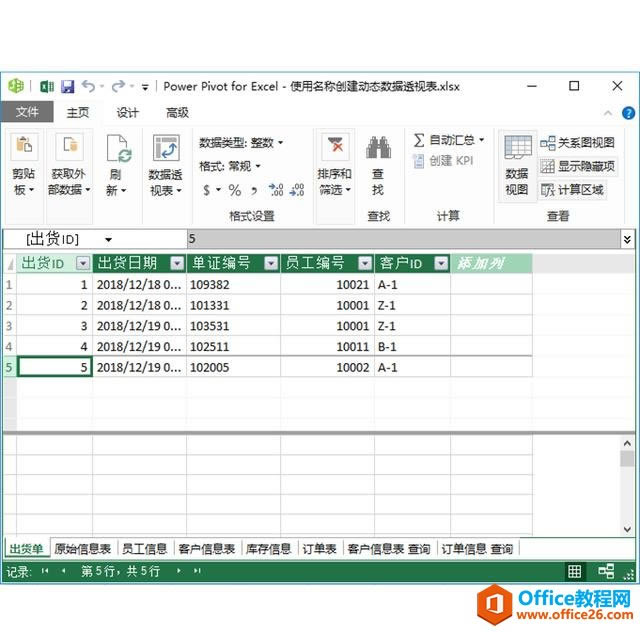
Task: Click the 获取外部数据 icon
Action: click(x=70, y=145)
